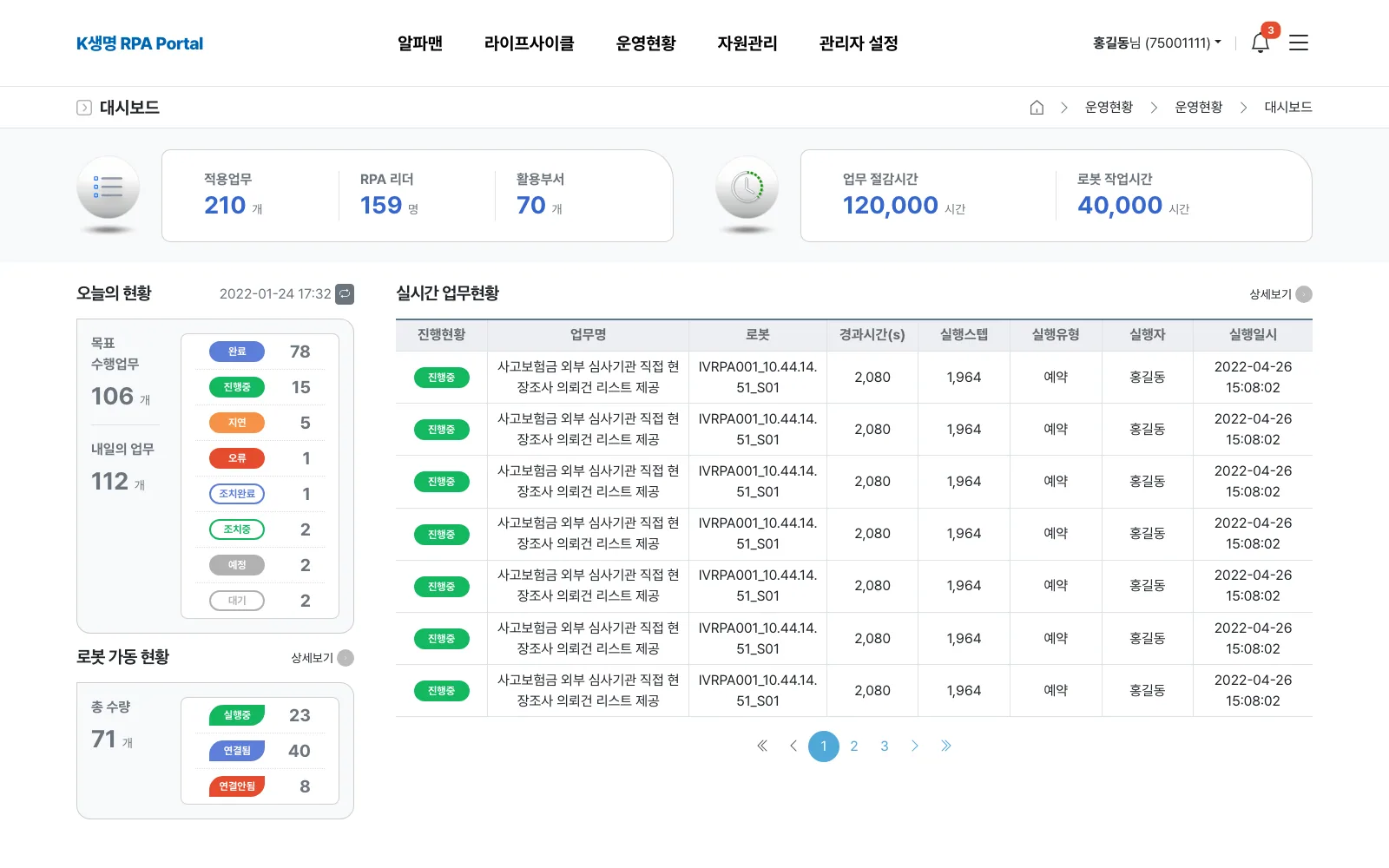The height and width of the screenshot is (868, 1389).
Task: Click the 목표 수행업무 value 106
Action: (x=112, y=397)
